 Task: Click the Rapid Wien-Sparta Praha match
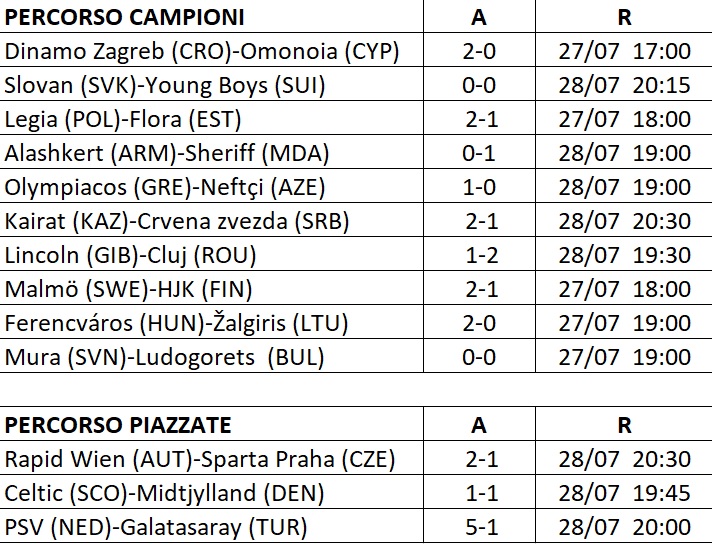(199, 459)
